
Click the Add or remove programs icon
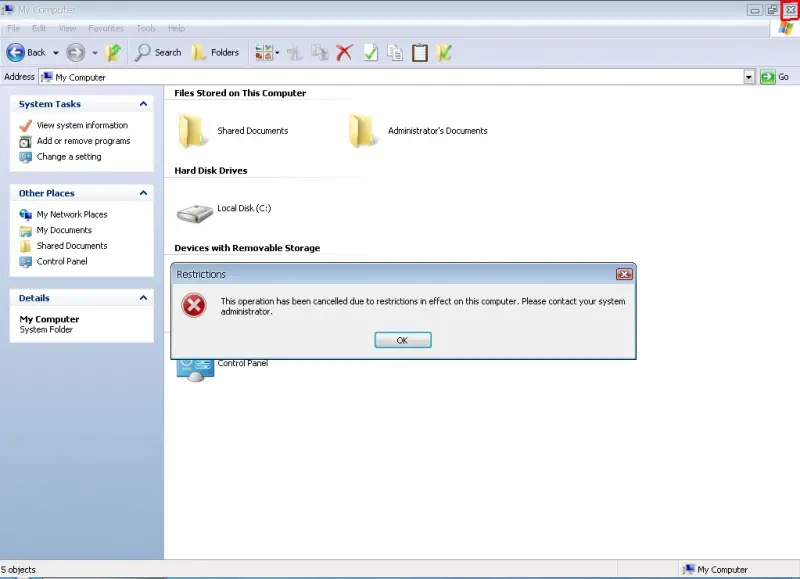25,141
